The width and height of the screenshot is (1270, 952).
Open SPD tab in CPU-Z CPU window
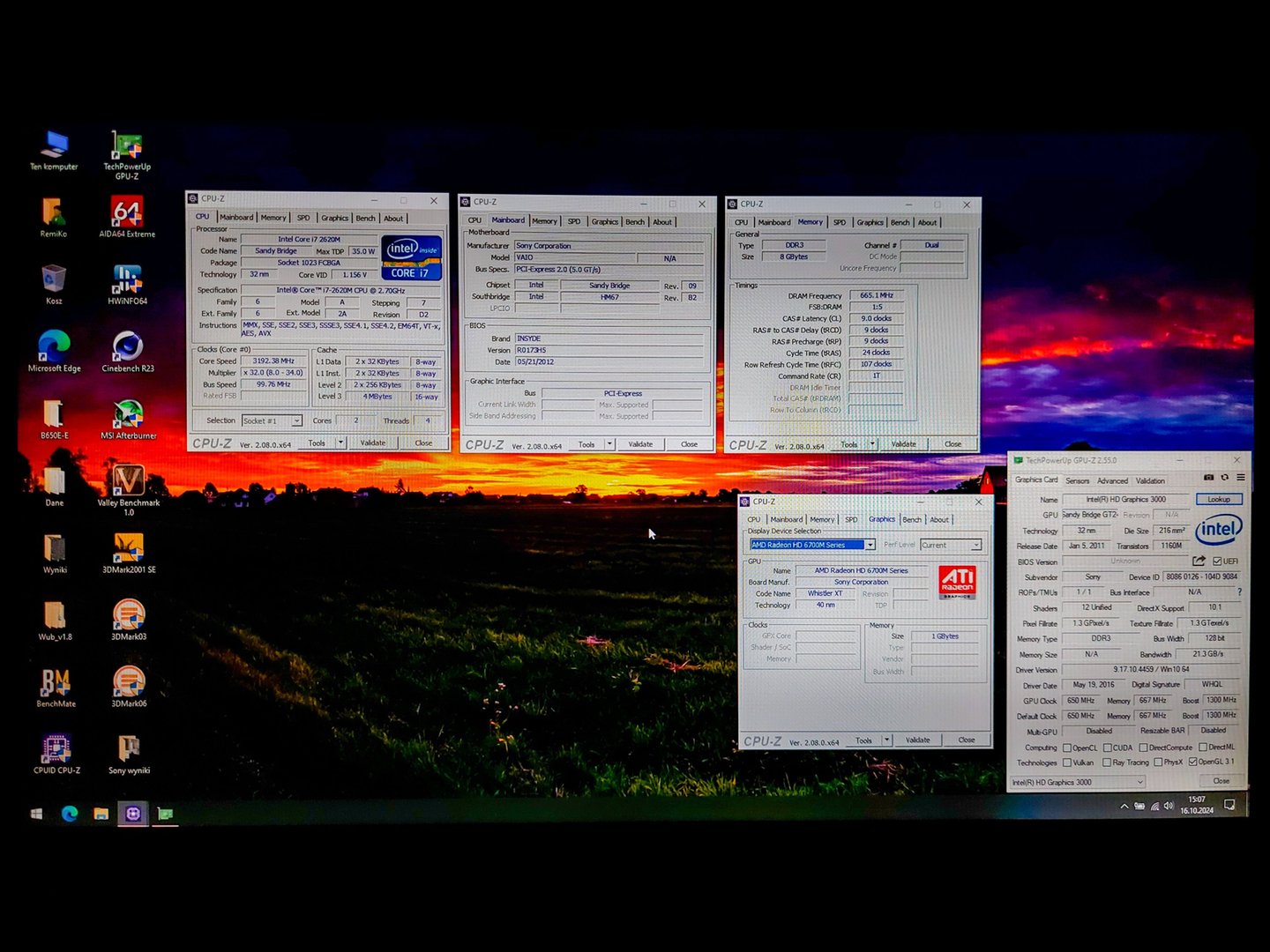[x=303, y=218]
